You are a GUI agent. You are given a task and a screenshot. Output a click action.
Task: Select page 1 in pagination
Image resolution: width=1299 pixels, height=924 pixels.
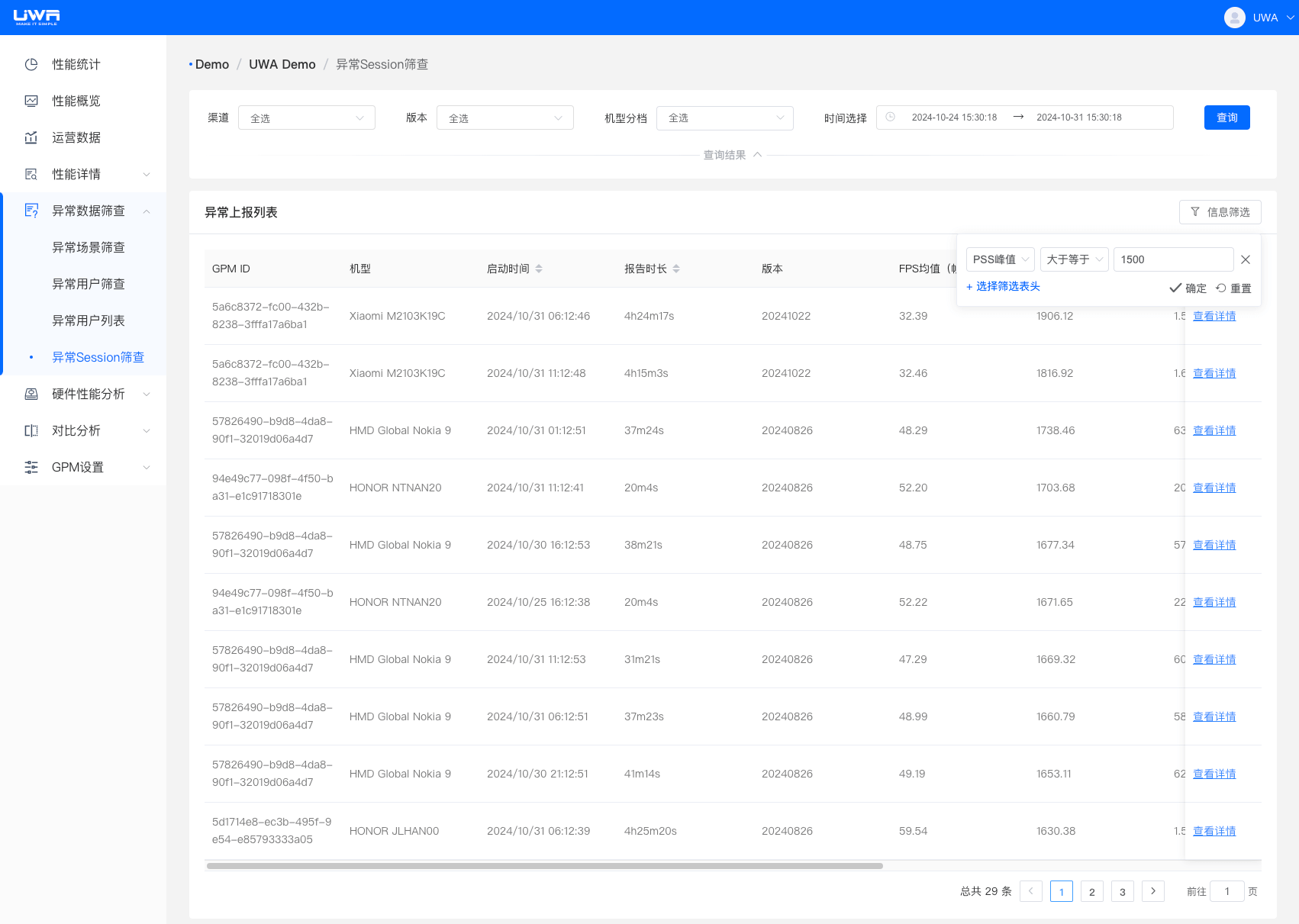pyautogui.click(x=1061, y=891)
